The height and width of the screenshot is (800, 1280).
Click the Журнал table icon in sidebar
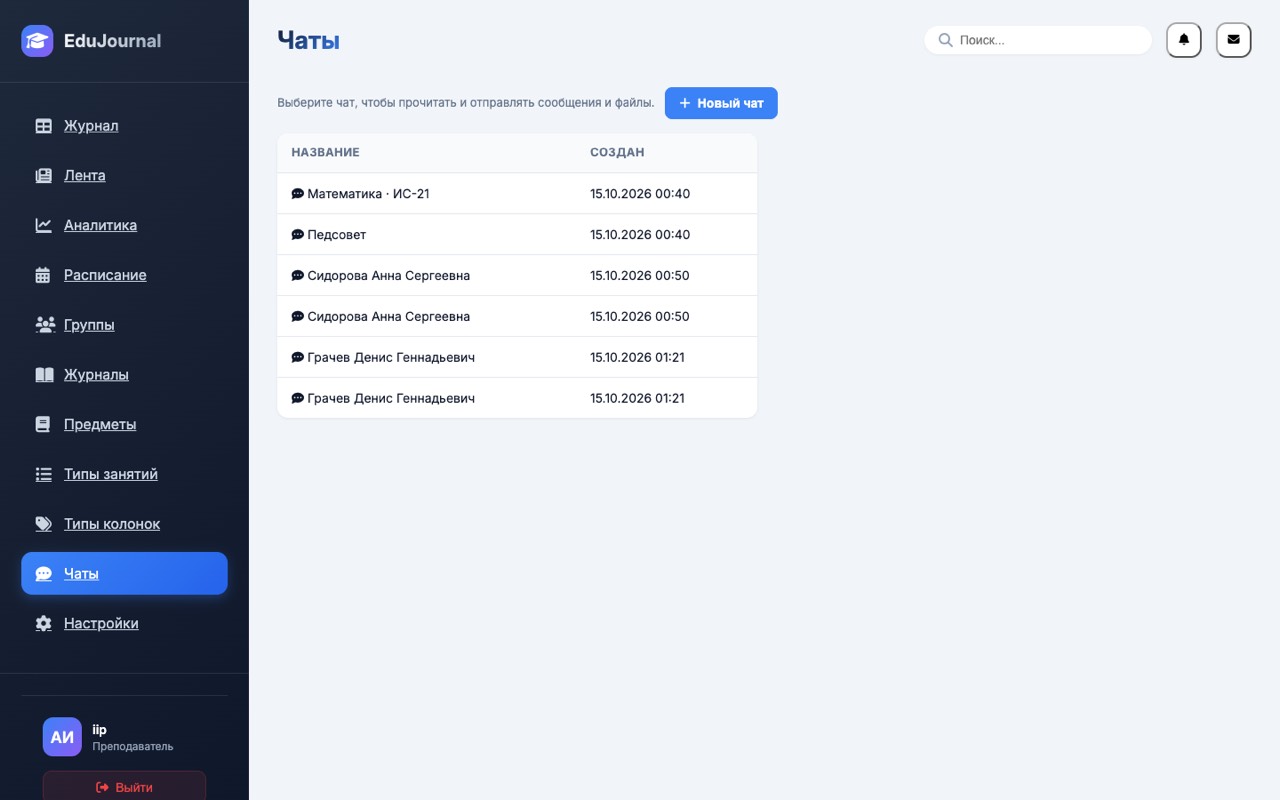pos(43,126)
